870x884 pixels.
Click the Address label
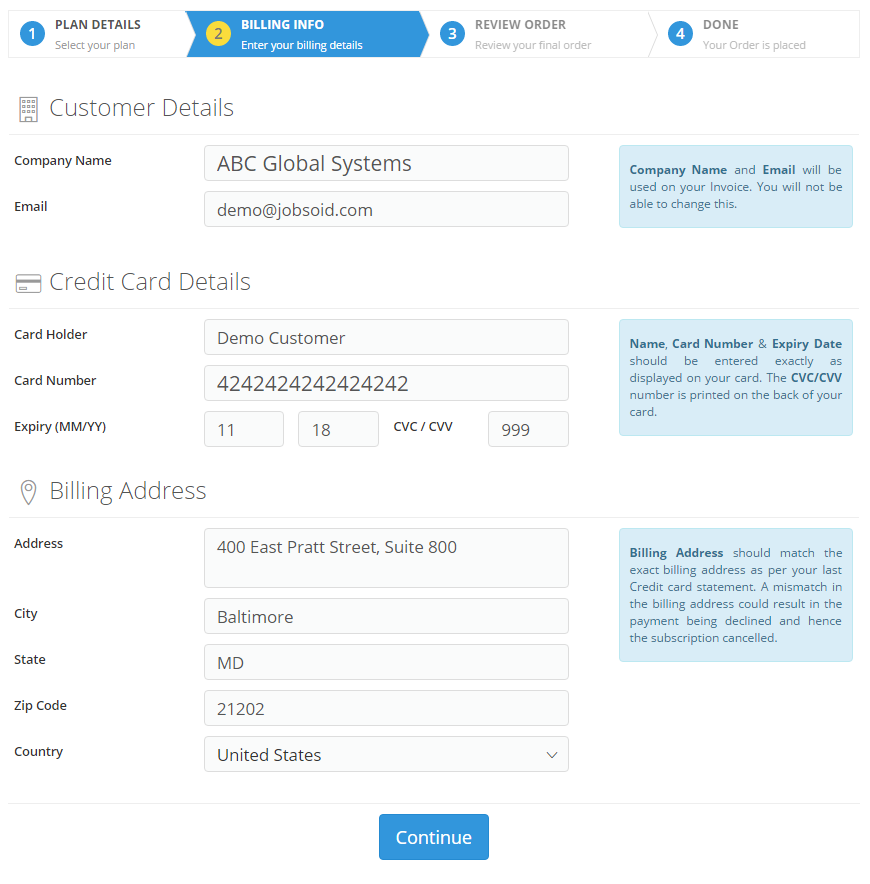(x=38, y=543)
